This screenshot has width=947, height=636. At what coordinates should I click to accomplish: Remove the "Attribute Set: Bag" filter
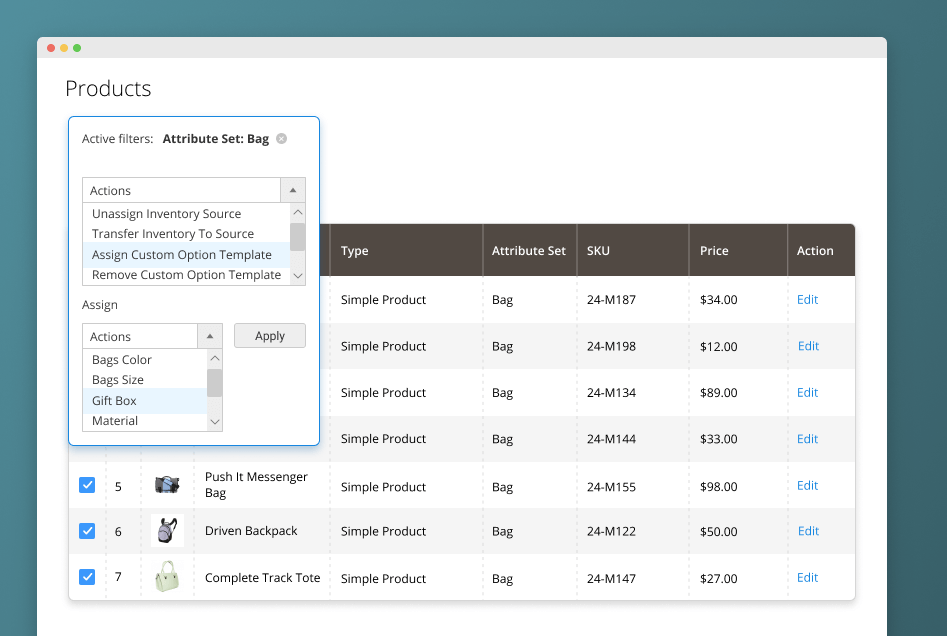(x=280, y=139)
